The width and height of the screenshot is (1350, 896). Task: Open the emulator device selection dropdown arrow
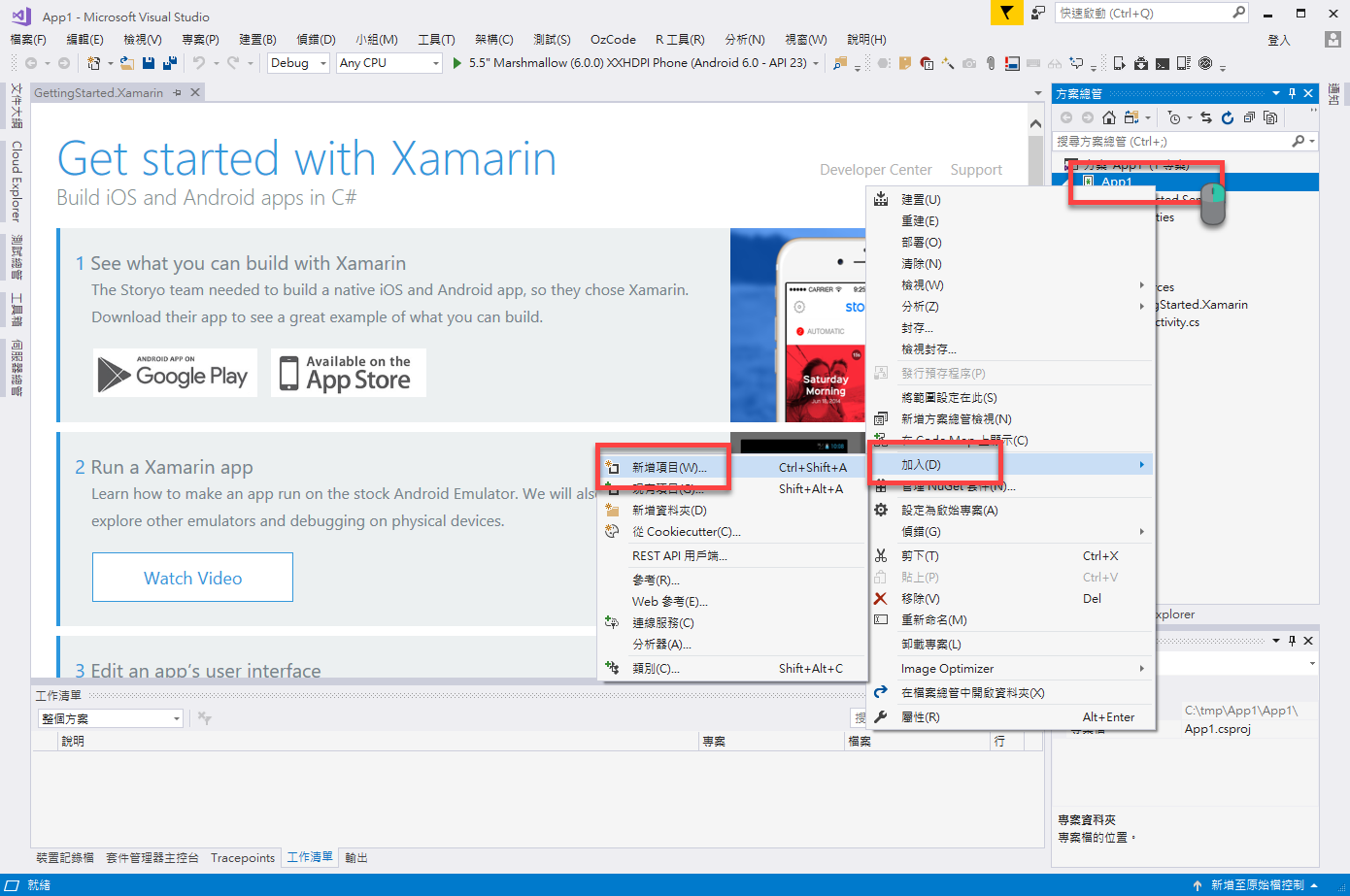816,63
